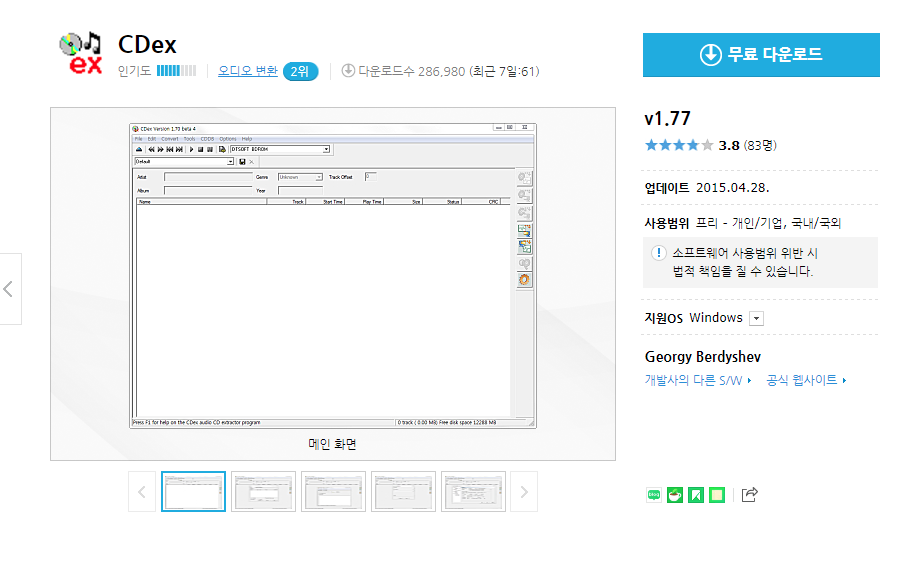Open Default profile dropdown in screenshot
This screenshot has height=562, width=909.
[230, 162]
